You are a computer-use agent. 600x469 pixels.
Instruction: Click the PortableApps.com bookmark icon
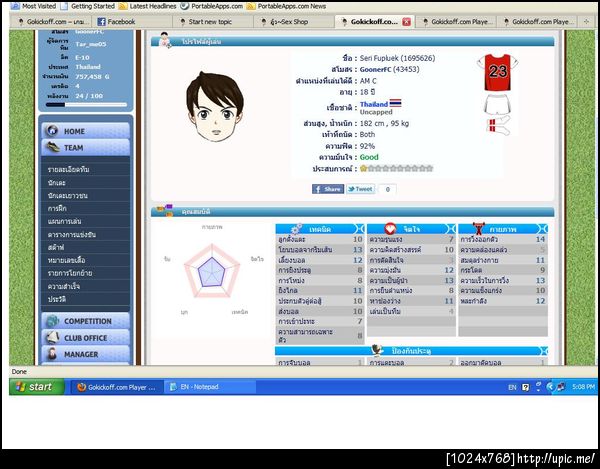click(184, 6)
